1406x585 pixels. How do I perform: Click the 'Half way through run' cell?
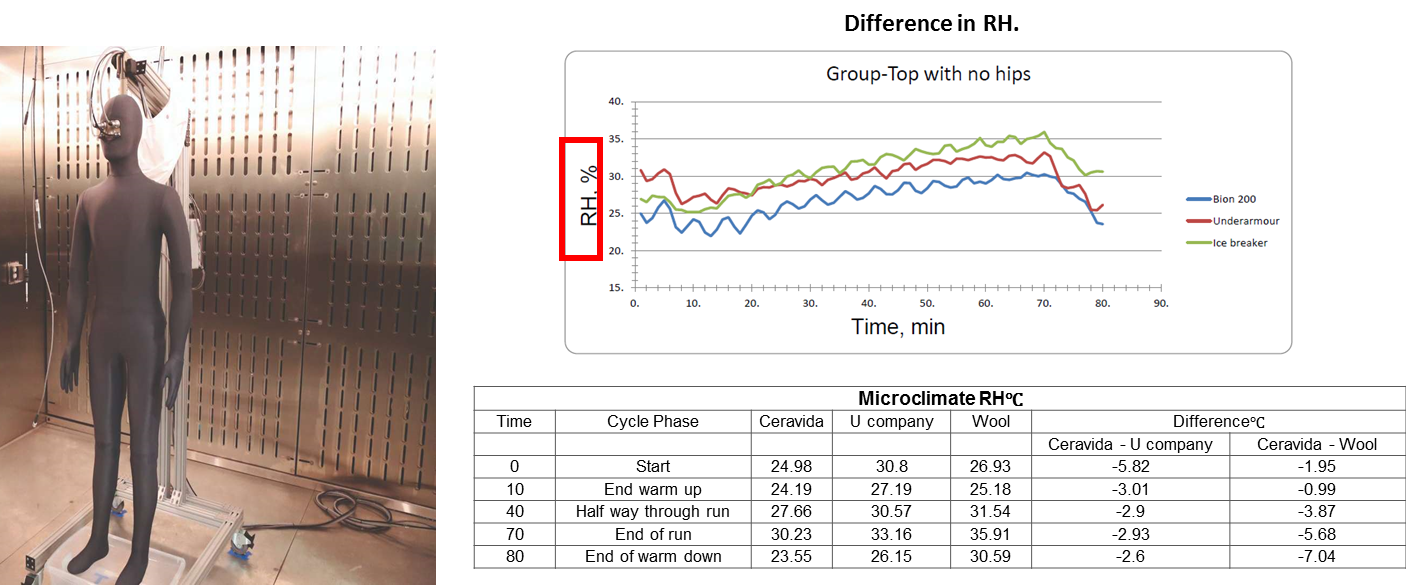pyautogui.click(x=652, y=511)
